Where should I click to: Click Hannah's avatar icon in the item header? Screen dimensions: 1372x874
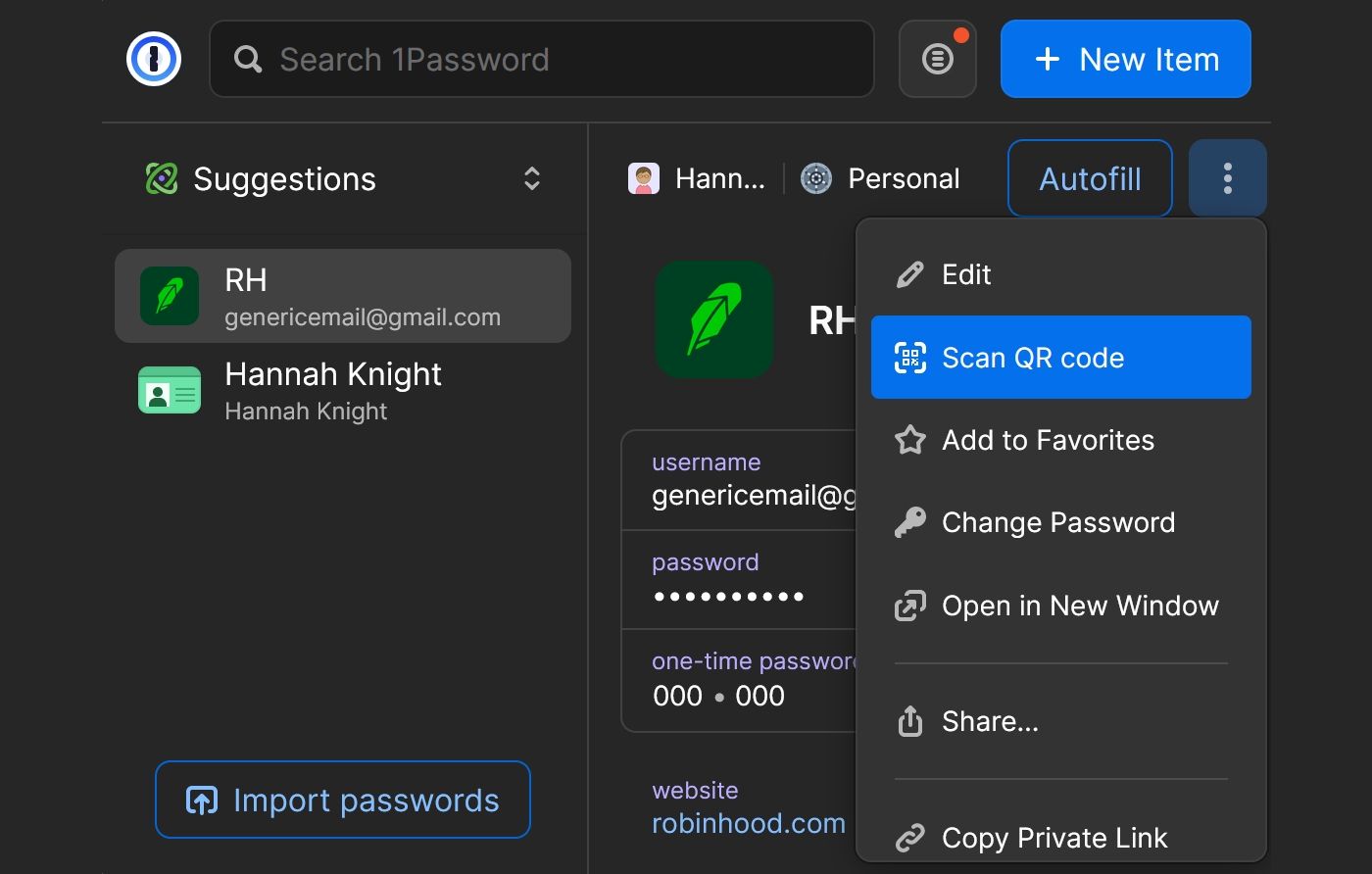[x=644, y=177]
